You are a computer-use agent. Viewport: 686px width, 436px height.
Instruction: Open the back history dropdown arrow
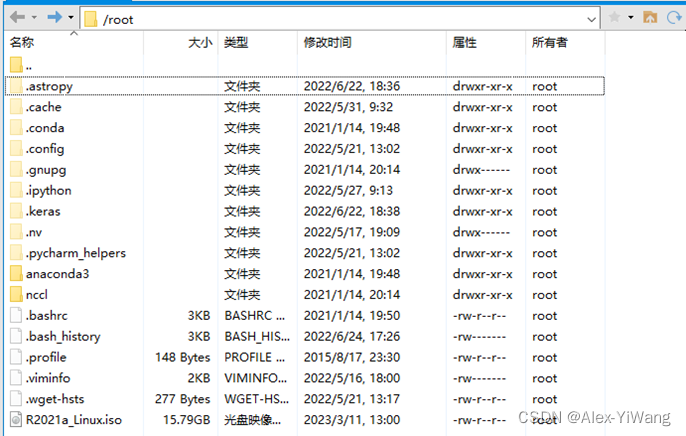click(x=34, y=18)
